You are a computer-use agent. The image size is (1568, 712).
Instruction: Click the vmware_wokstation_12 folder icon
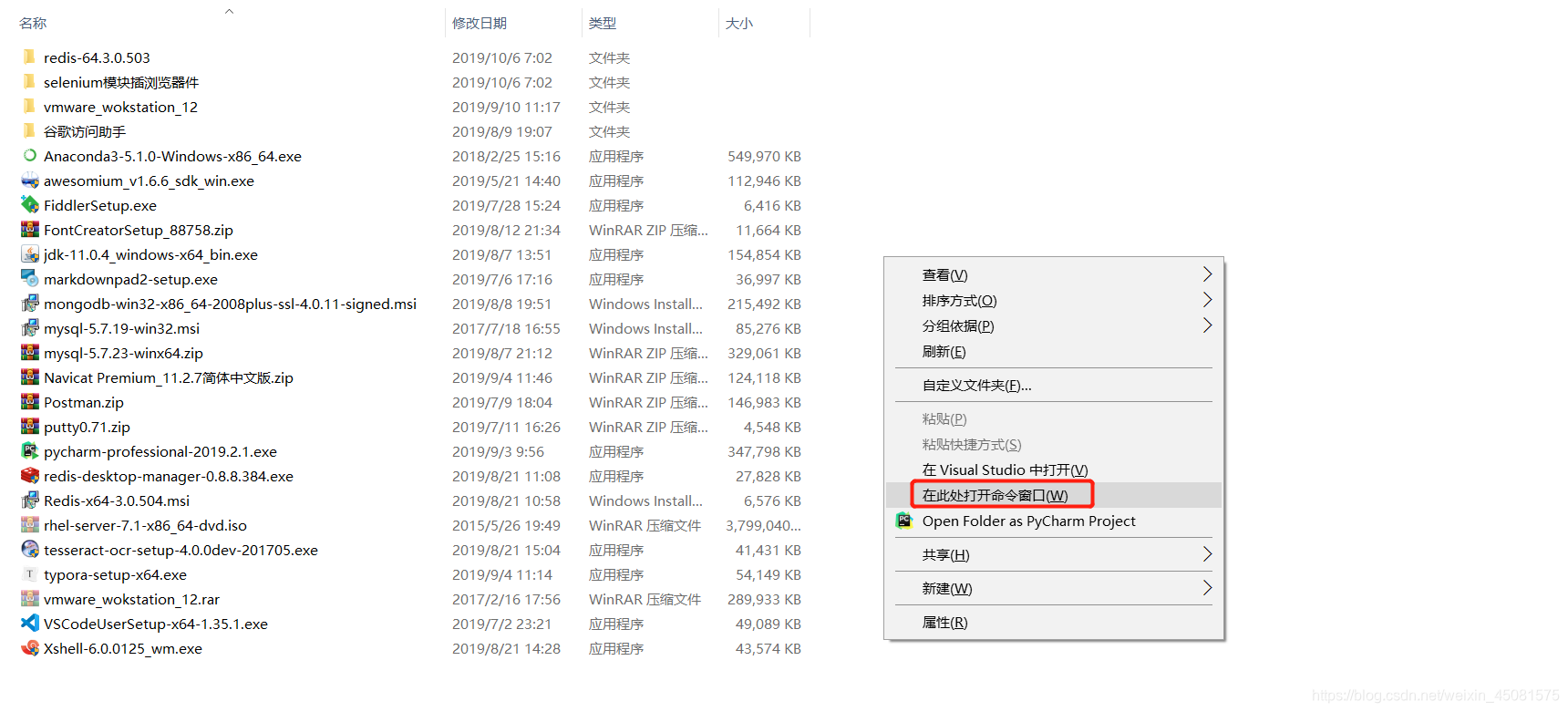[29, 106]
